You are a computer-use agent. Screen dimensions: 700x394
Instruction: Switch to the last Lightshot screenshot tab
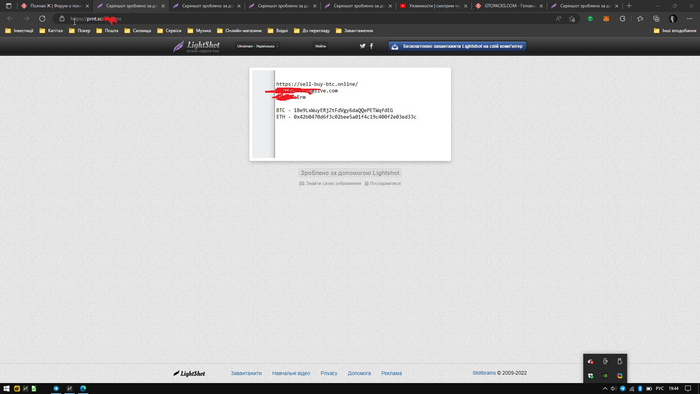tap(585, 6)
